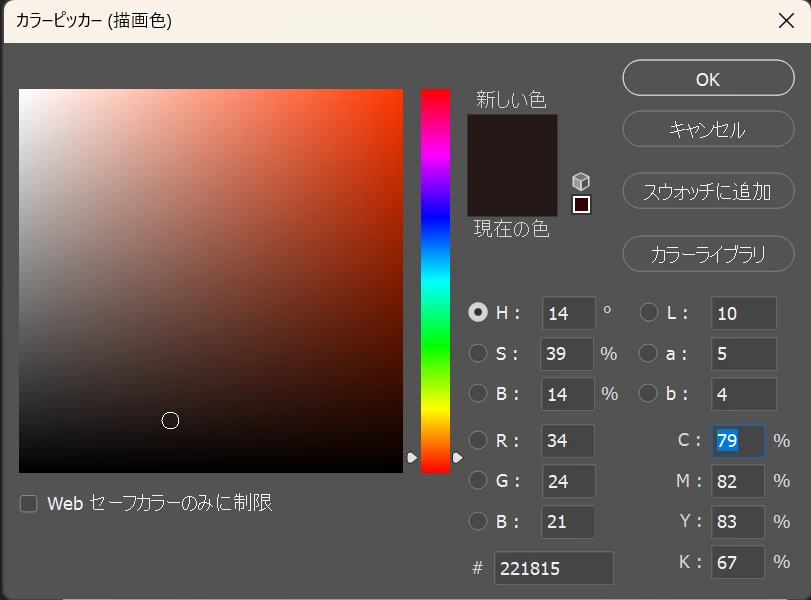Click the hue slider's left arrow handle
Viewport: 811px width, 600px height.
(x=412, y=458)
